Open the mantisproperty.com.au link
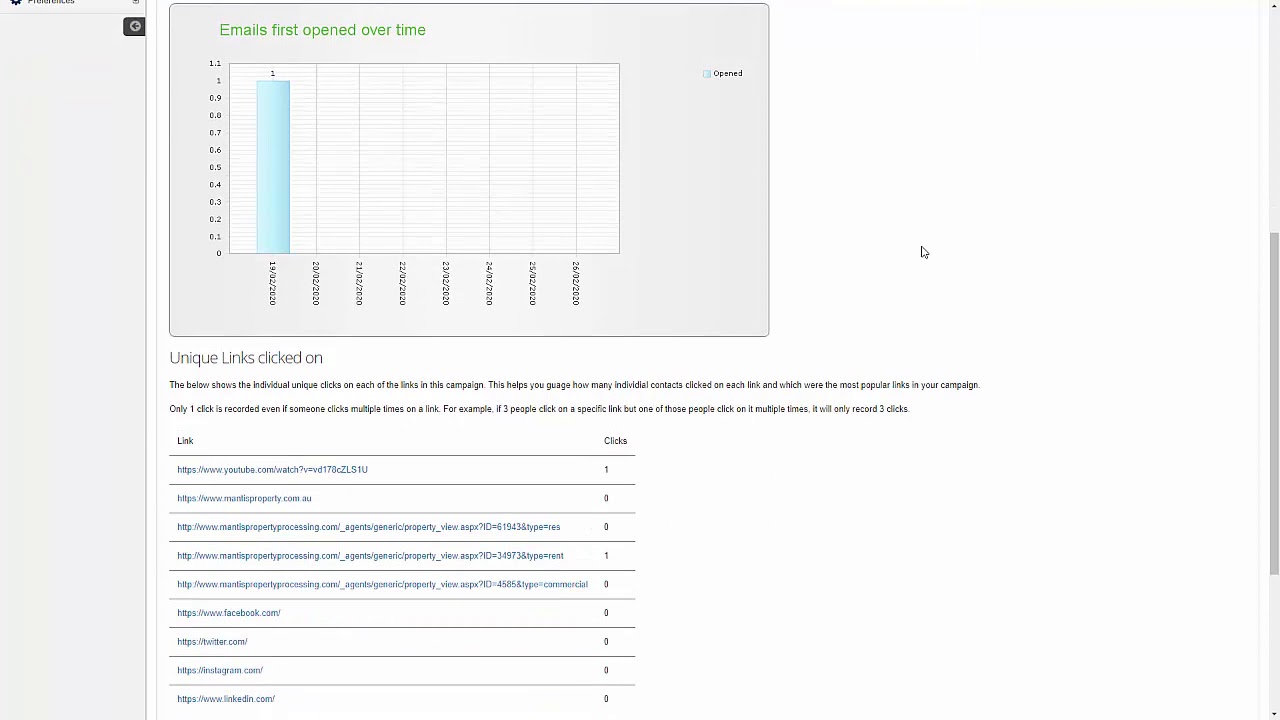 (x=244, y=498)
